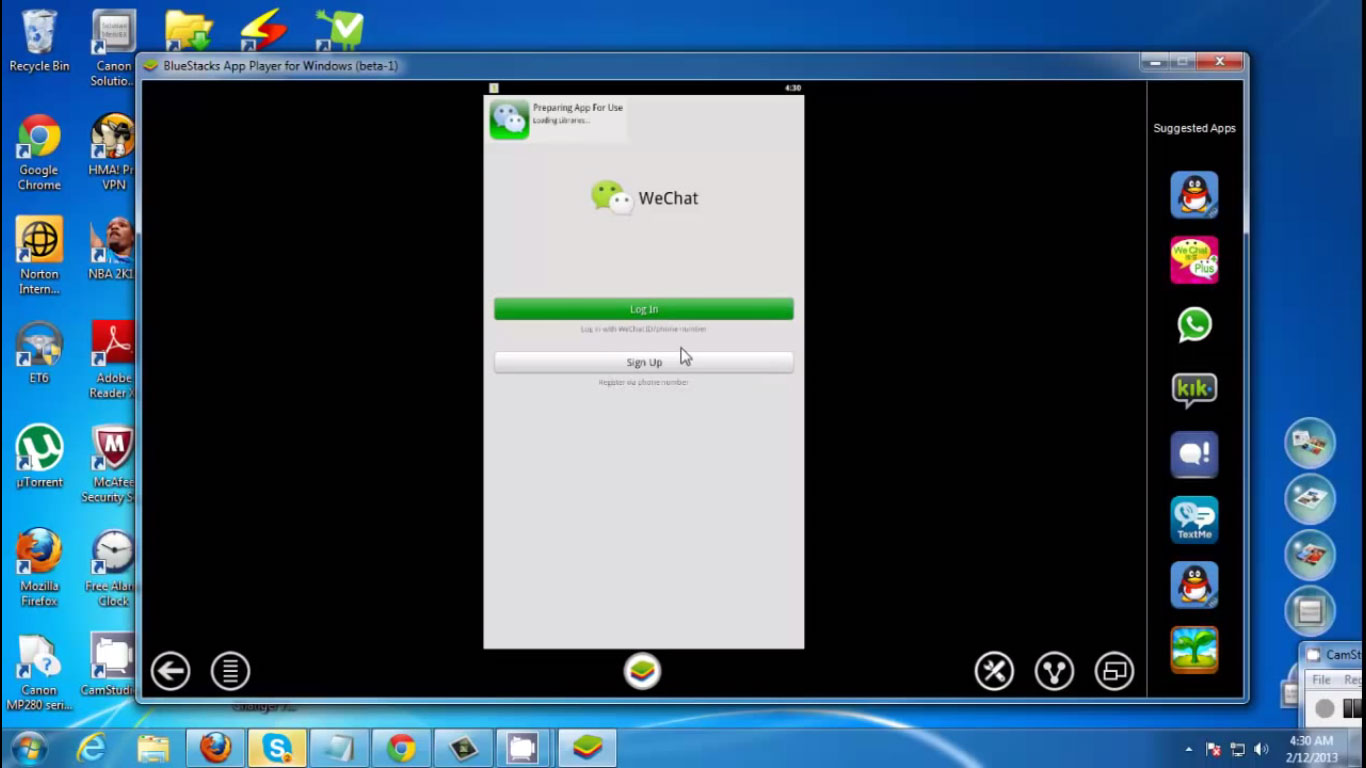Open the File menu in CamStudio window
Viewport: 1366px width, 768px height.
(1321, 680)
